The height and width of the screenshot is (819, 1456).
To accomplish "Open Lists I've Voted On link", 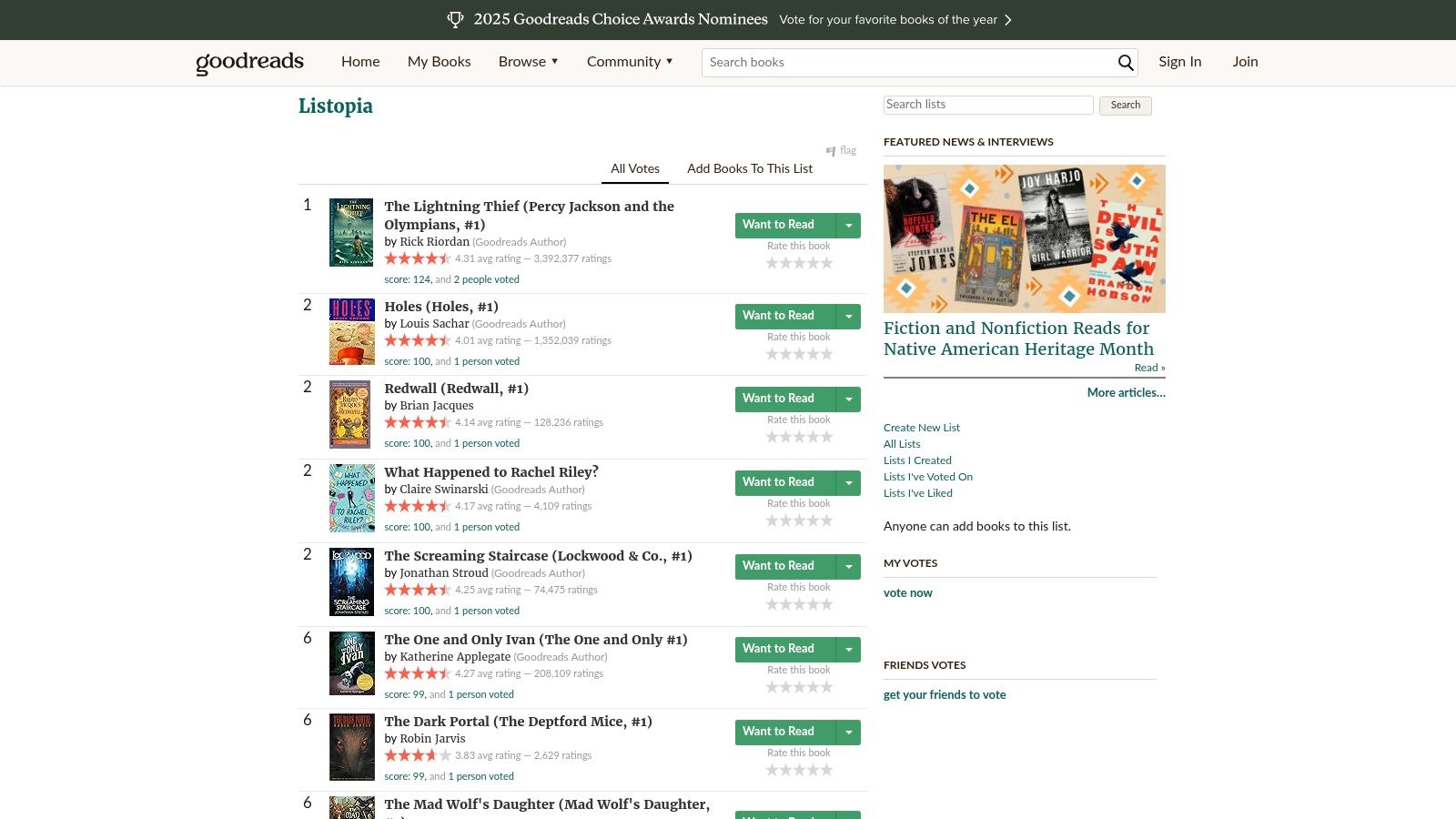I will click(927, 477).
